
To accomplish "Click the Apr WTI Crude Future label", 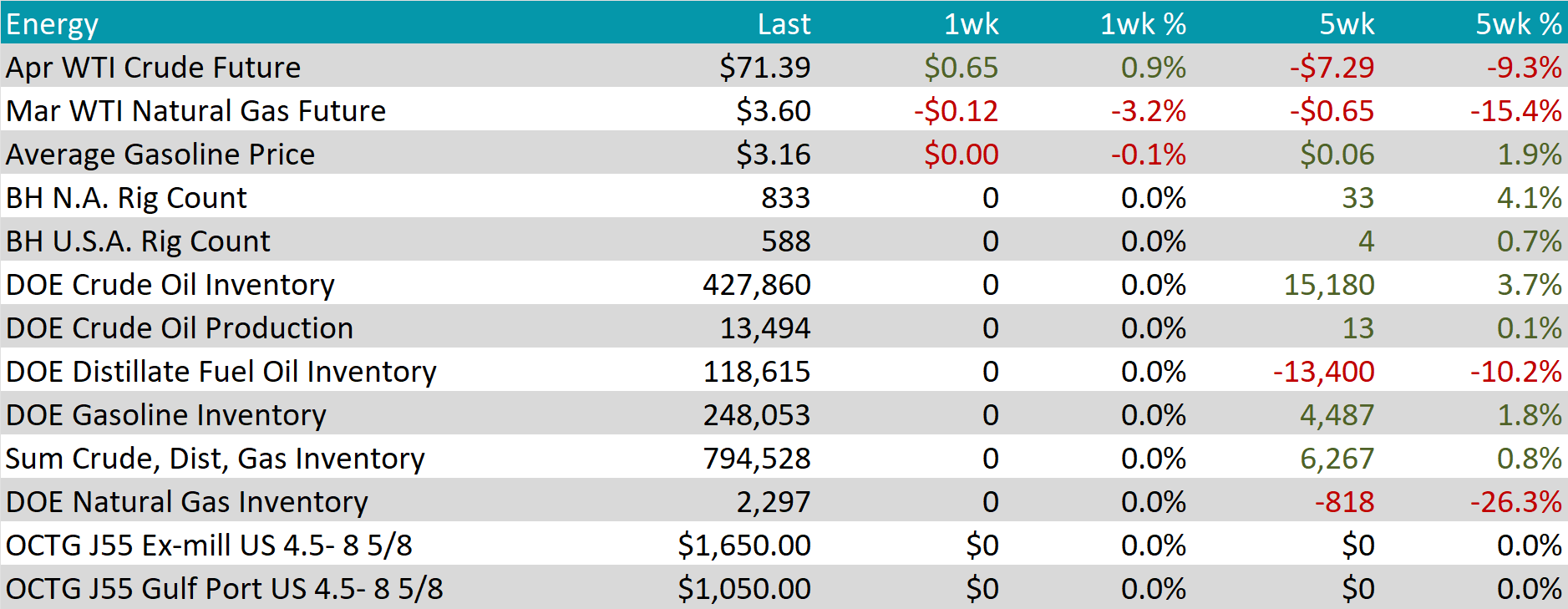I will coord(153,68).
